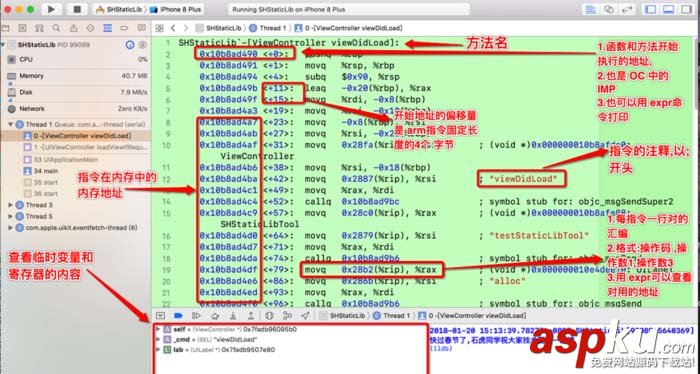
Task: Switch to the Version editor
Action: click(627, 9)
